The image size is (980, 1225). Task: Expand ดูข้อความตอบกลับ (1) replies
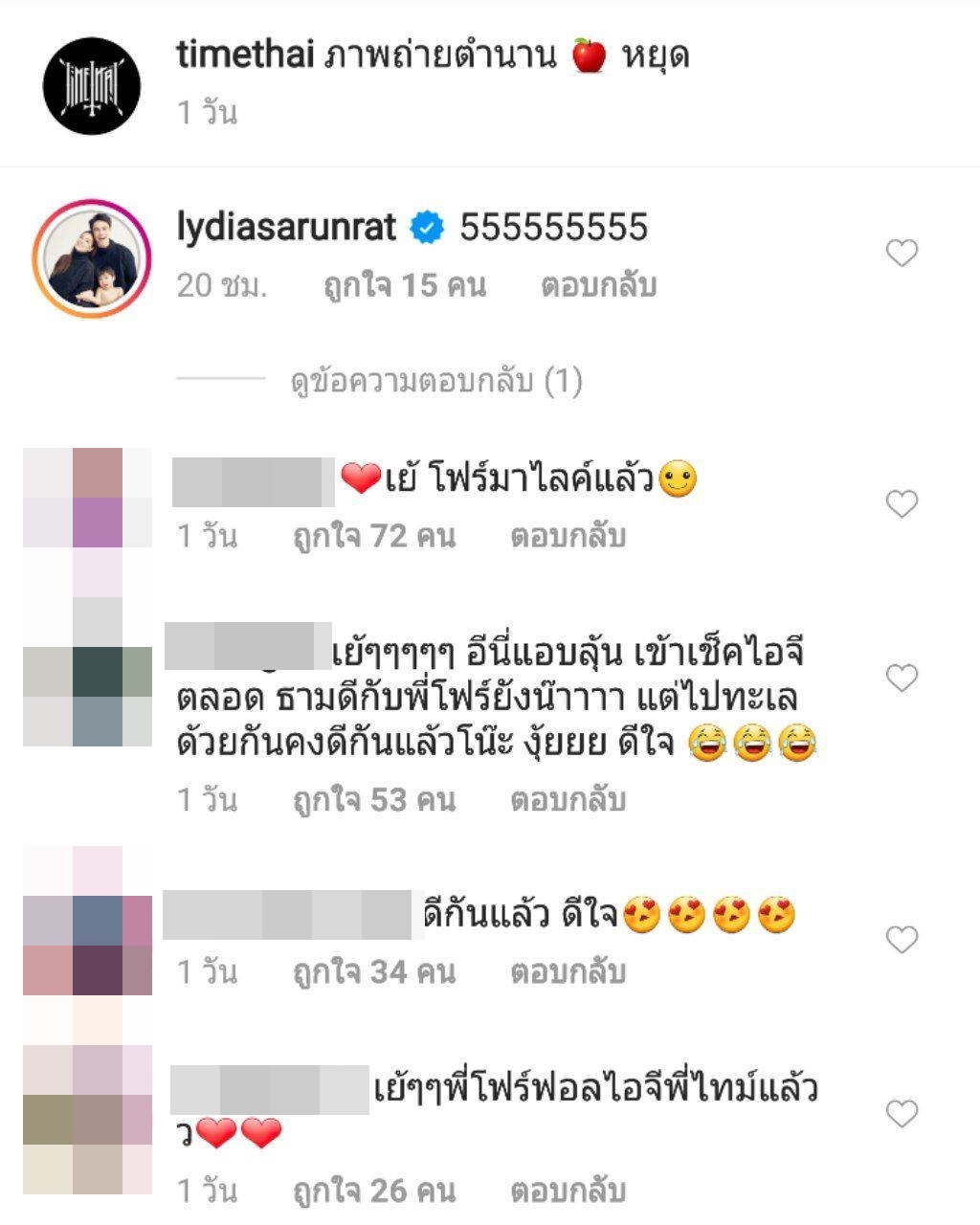pyautogui.click(x=436, y=382)
